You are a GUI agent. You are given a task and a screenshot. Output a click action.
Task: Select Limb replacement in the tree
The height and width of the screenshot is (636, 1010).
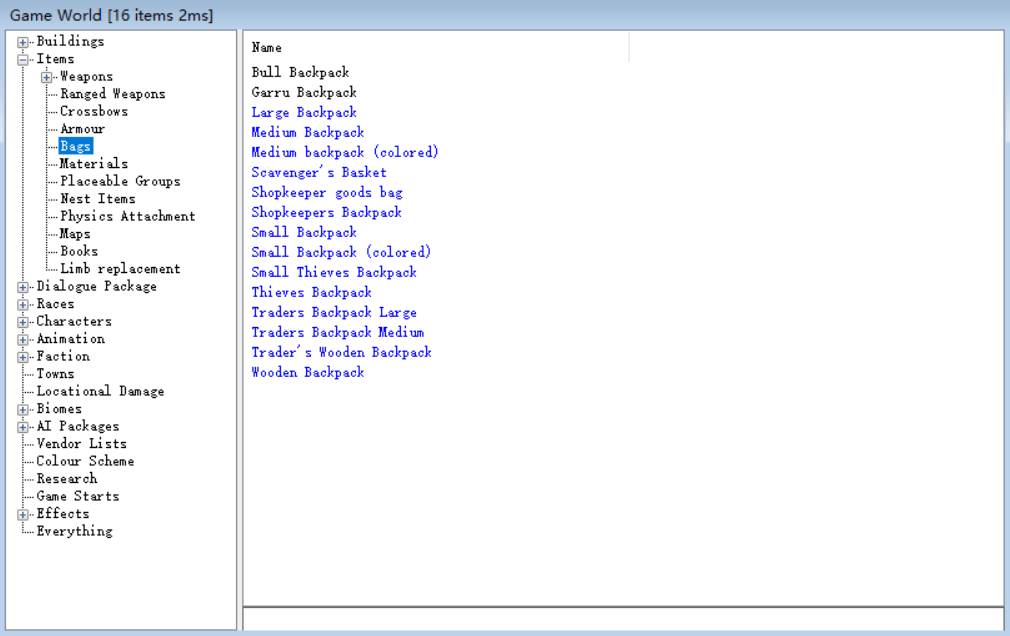[x=120, y=269]
